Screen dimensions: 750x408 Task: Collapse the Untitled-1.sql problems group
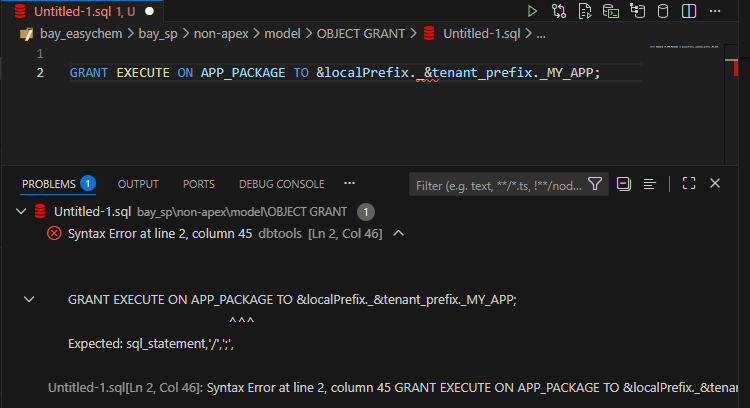(x=21, y=211)
